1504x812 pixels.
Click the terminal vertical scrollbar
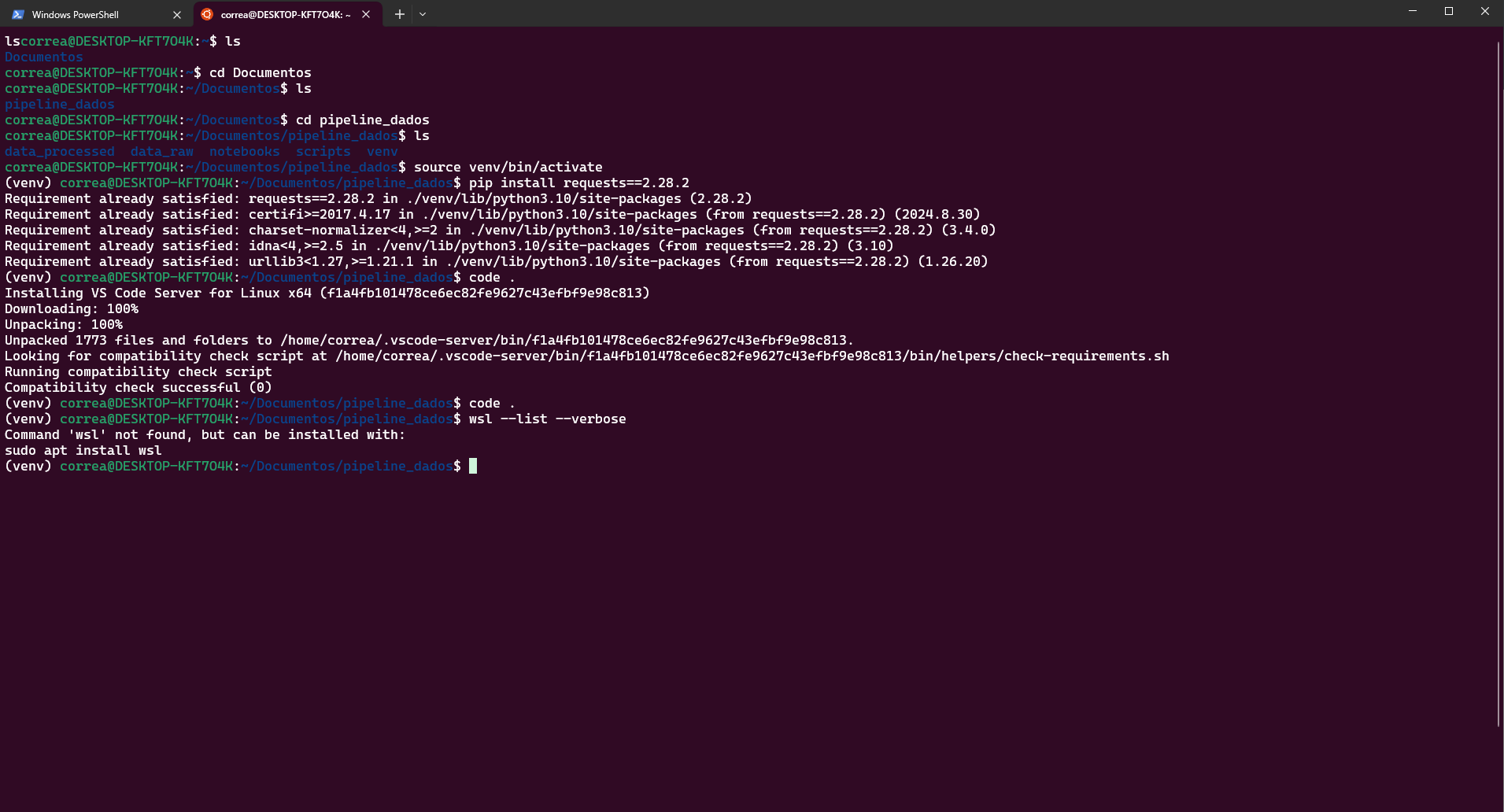[1498, 384]
